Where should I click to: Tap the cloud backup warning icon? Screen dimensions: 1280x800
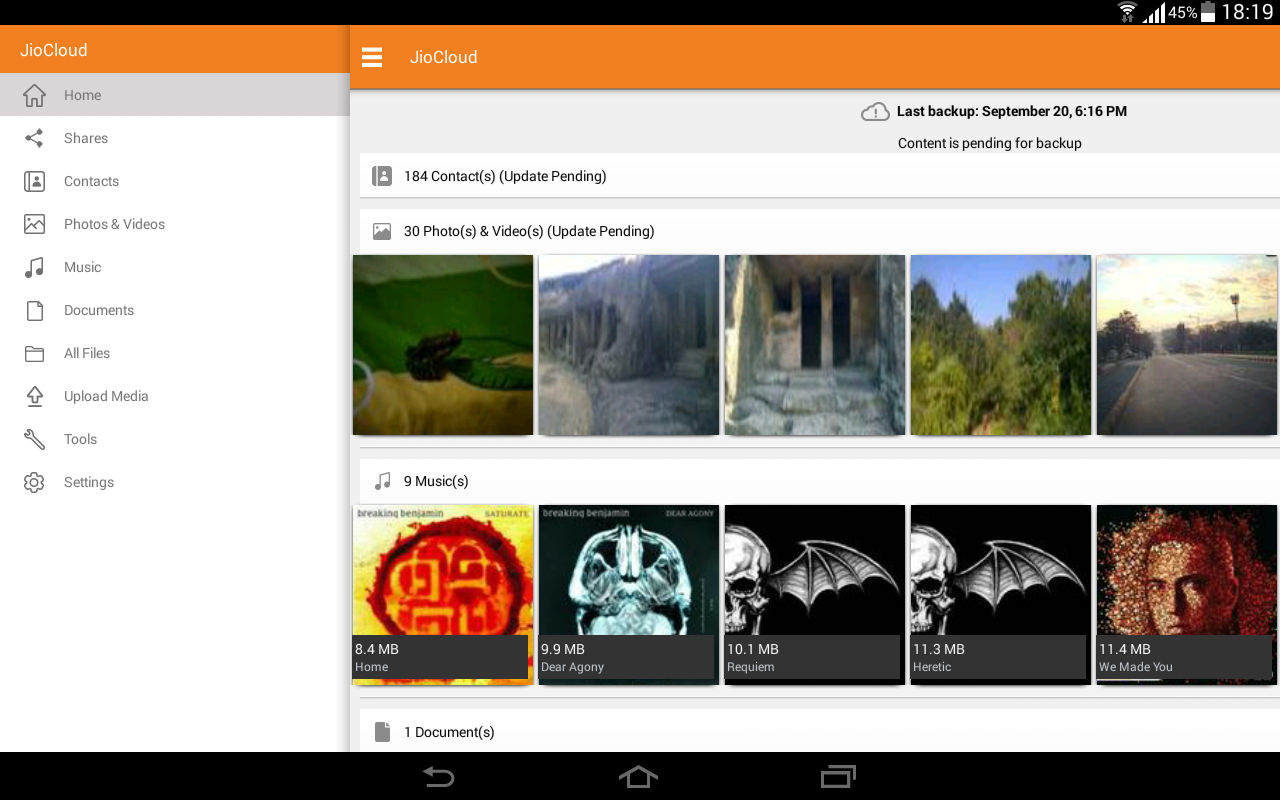[x=875, y=112]
